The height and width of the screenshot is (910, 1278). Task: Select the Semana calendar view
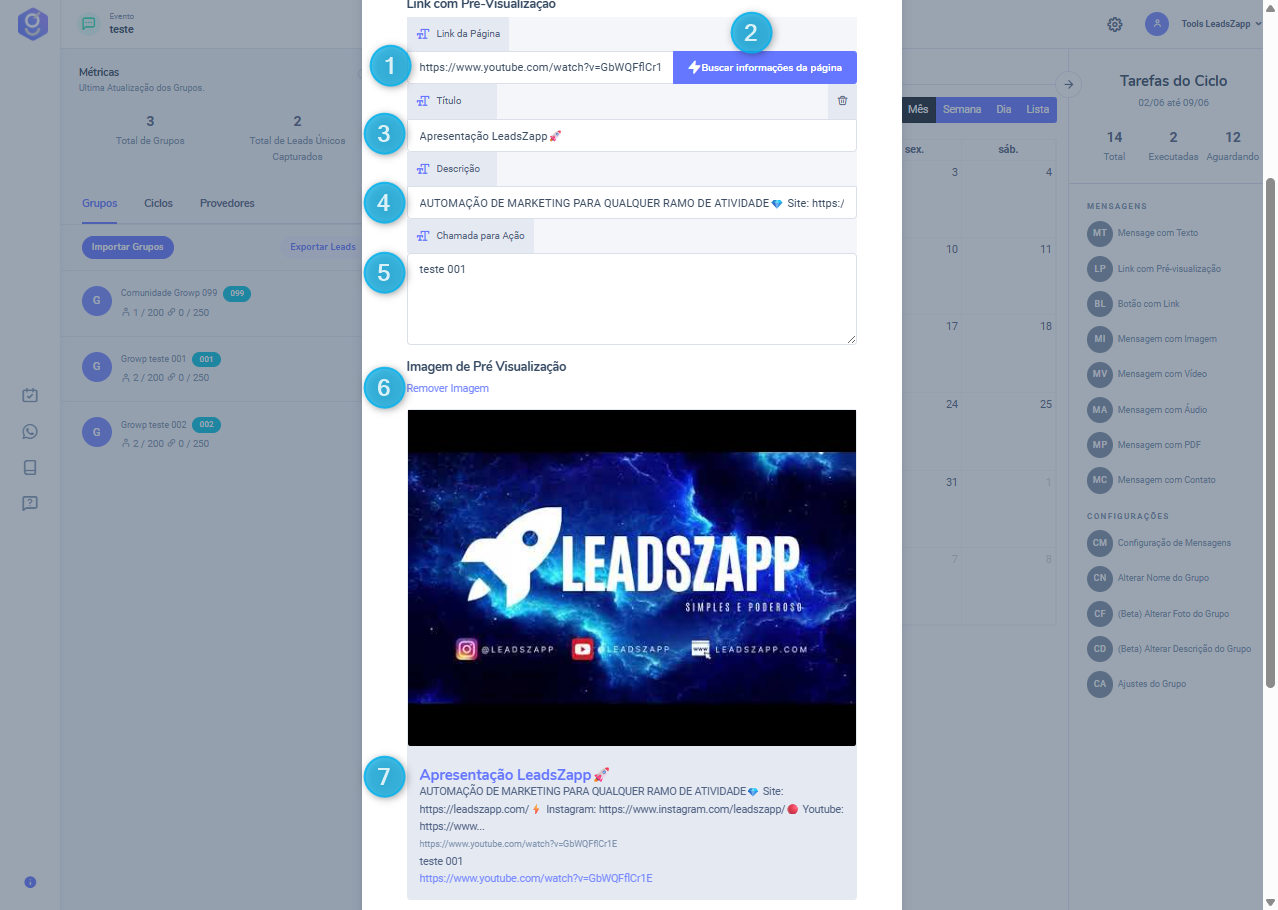(962, 109)
